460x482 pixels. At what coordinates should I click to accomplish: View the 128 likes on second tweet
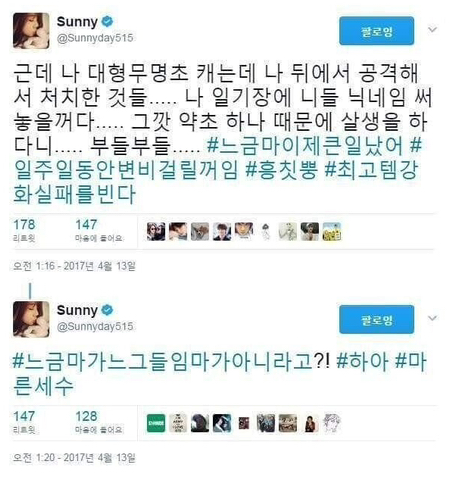pyautogui.click(x=99, y=422)
